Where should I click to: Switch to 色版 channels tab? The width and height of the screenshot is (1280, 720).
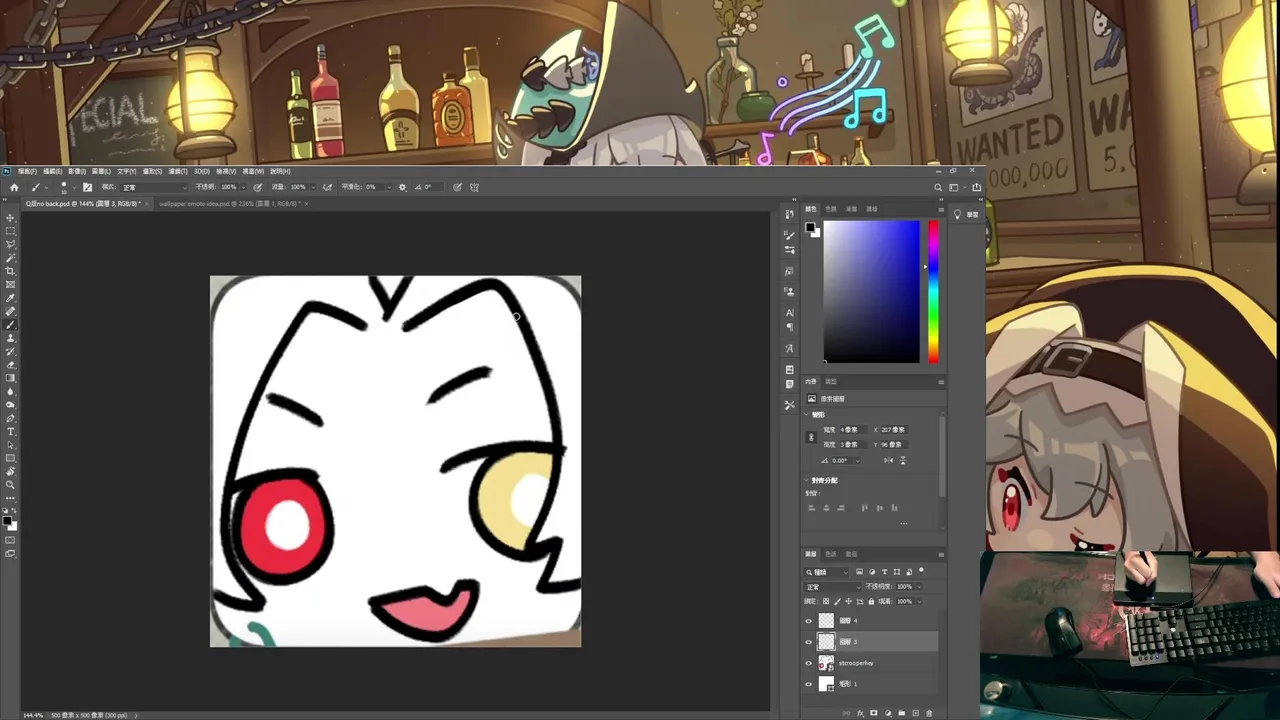[830, 554]
